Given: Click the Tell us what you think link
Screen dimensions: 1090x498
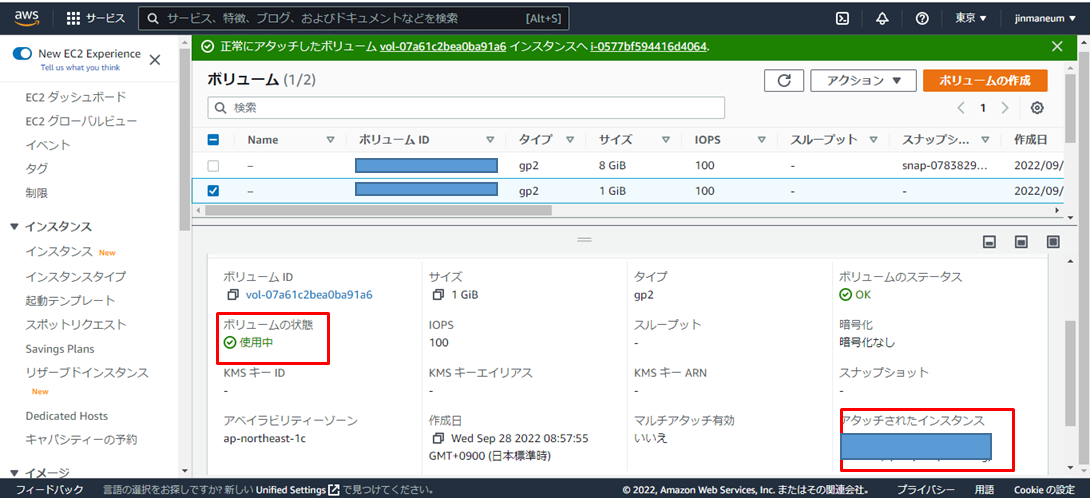Looking at the screenshot, I should pyautogui.click(x=80, y=67).
